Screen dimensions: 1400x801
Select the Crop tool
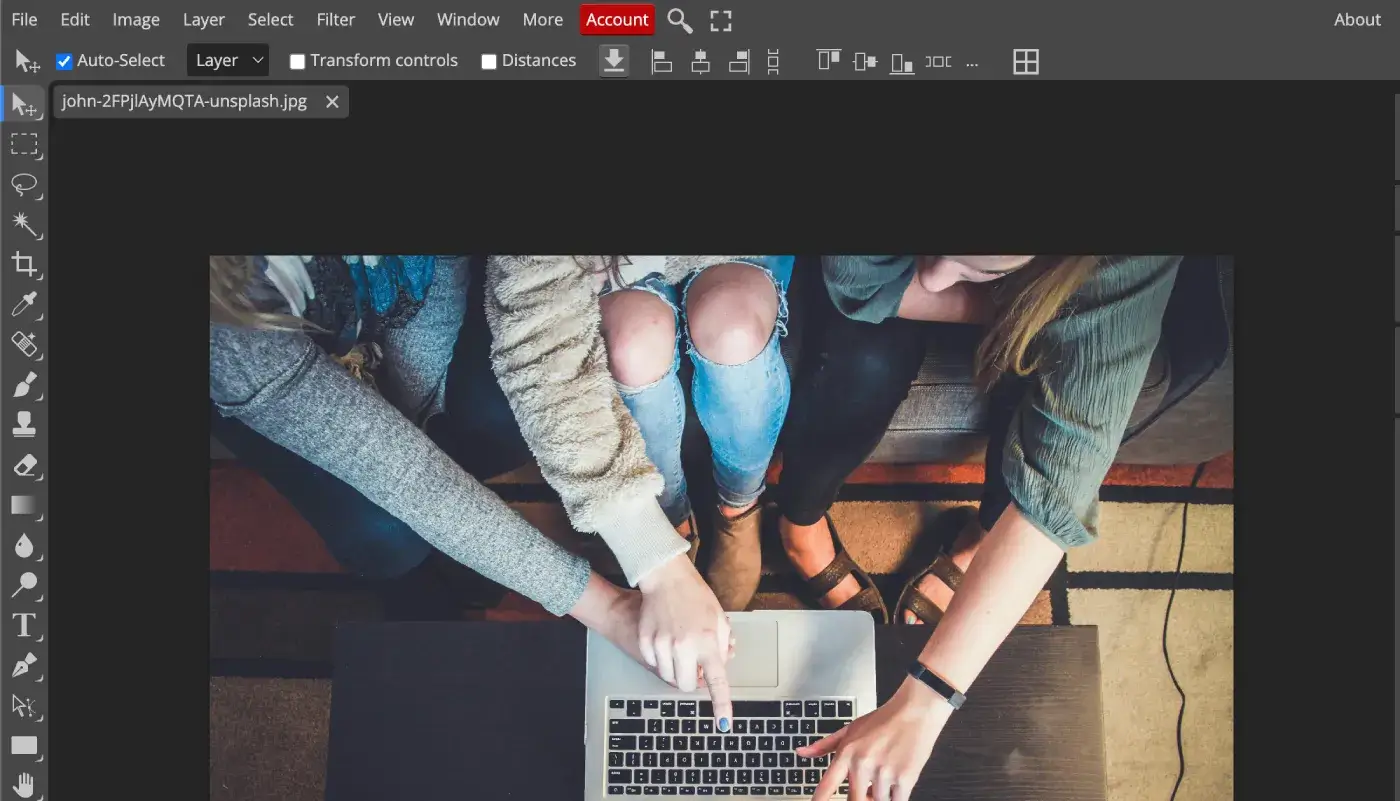pyautogui.click(x=25, y=265)
